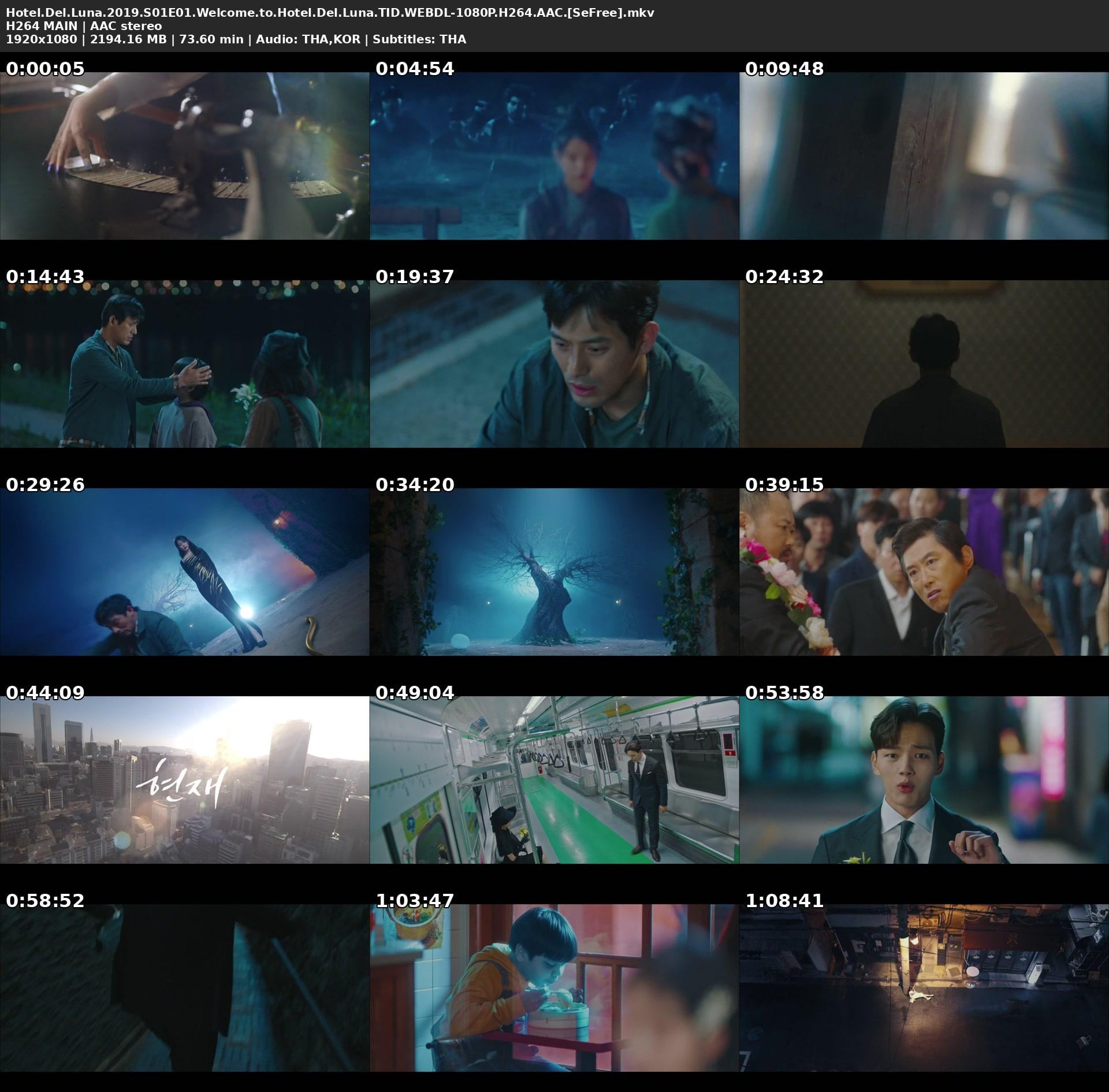Select the silhouette thumbnail at 0:24:32
The width and height of the screenshot is (1109, 1092).
click(924, 364)
